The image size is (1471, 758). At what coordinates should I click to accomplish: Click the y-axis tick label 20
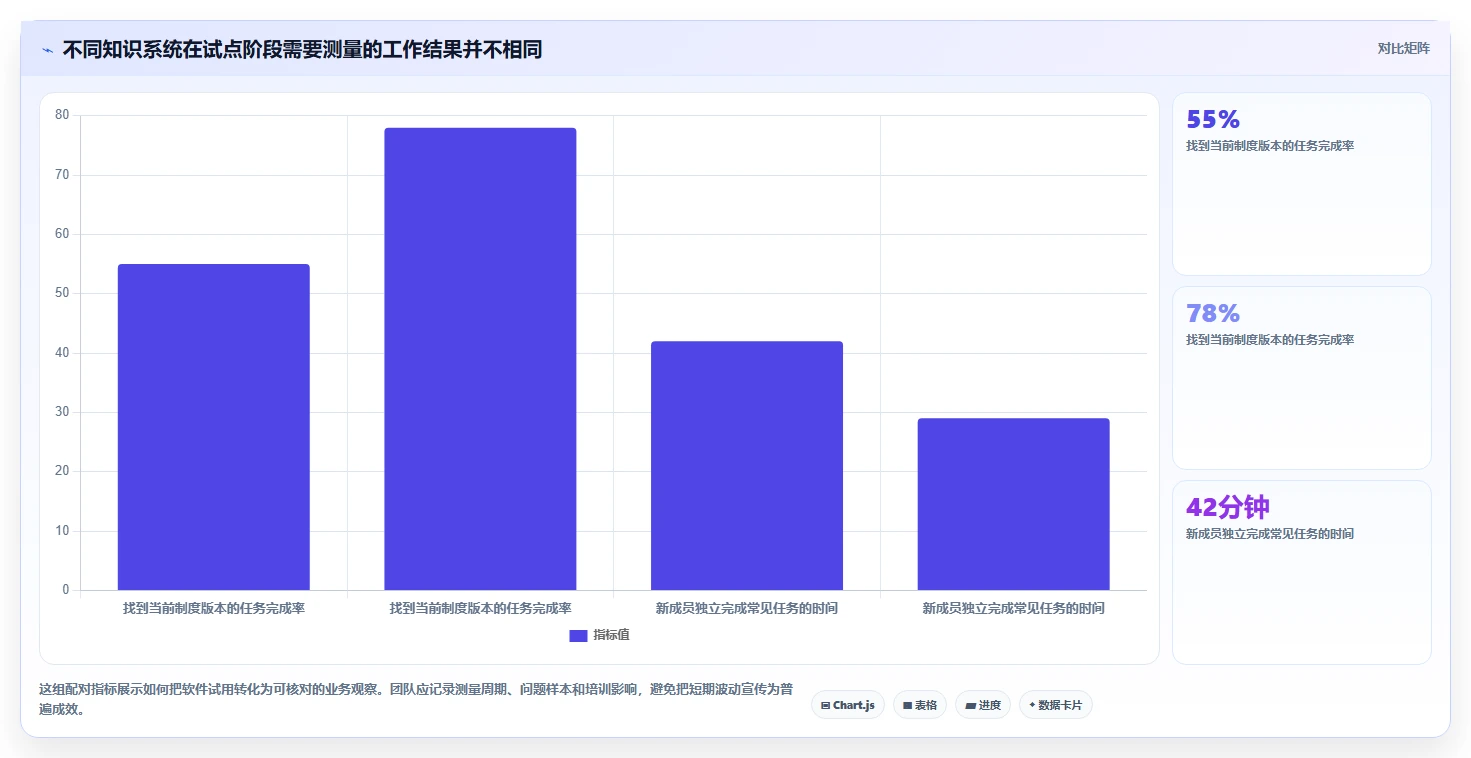pos(63,471)
